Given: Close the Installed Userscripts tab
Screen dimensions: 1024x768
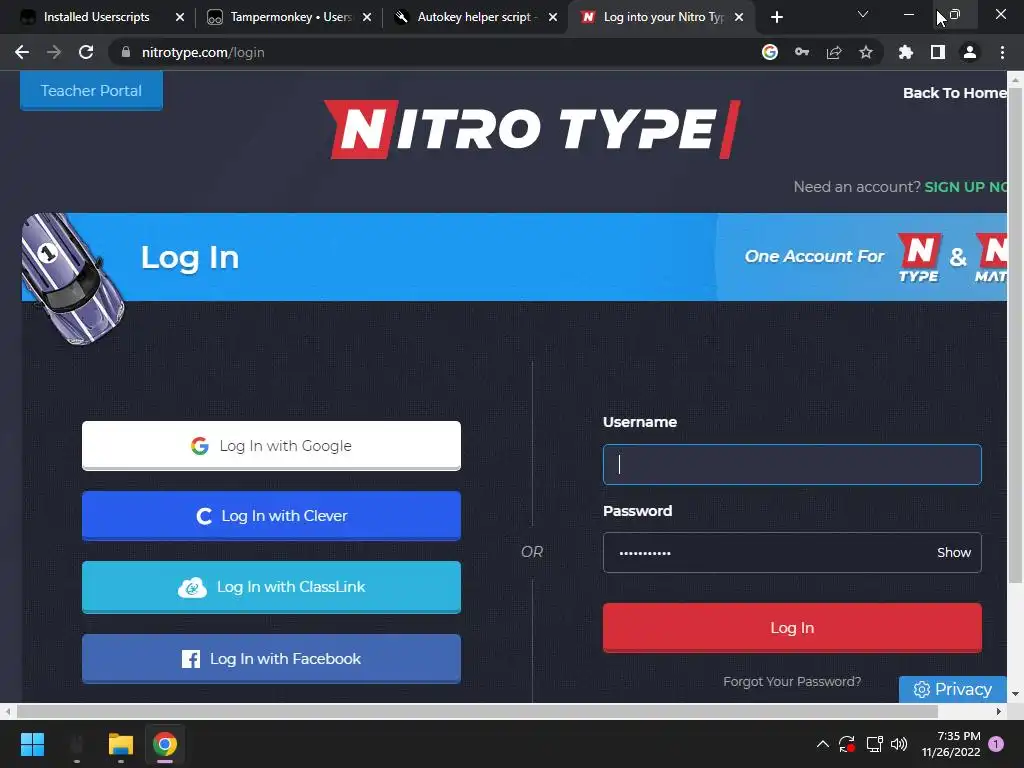Looking at the screenshot, I should (x=180, y=17).
